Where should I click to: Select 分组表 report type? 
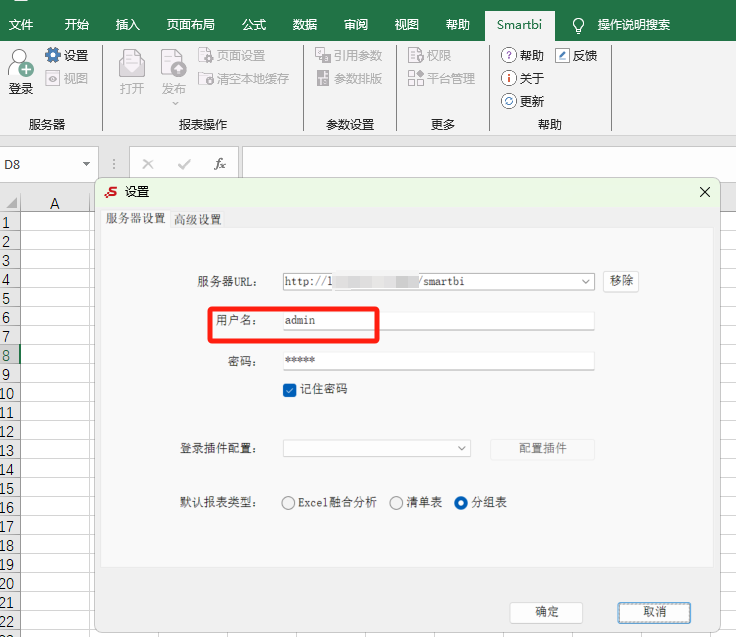461,503
